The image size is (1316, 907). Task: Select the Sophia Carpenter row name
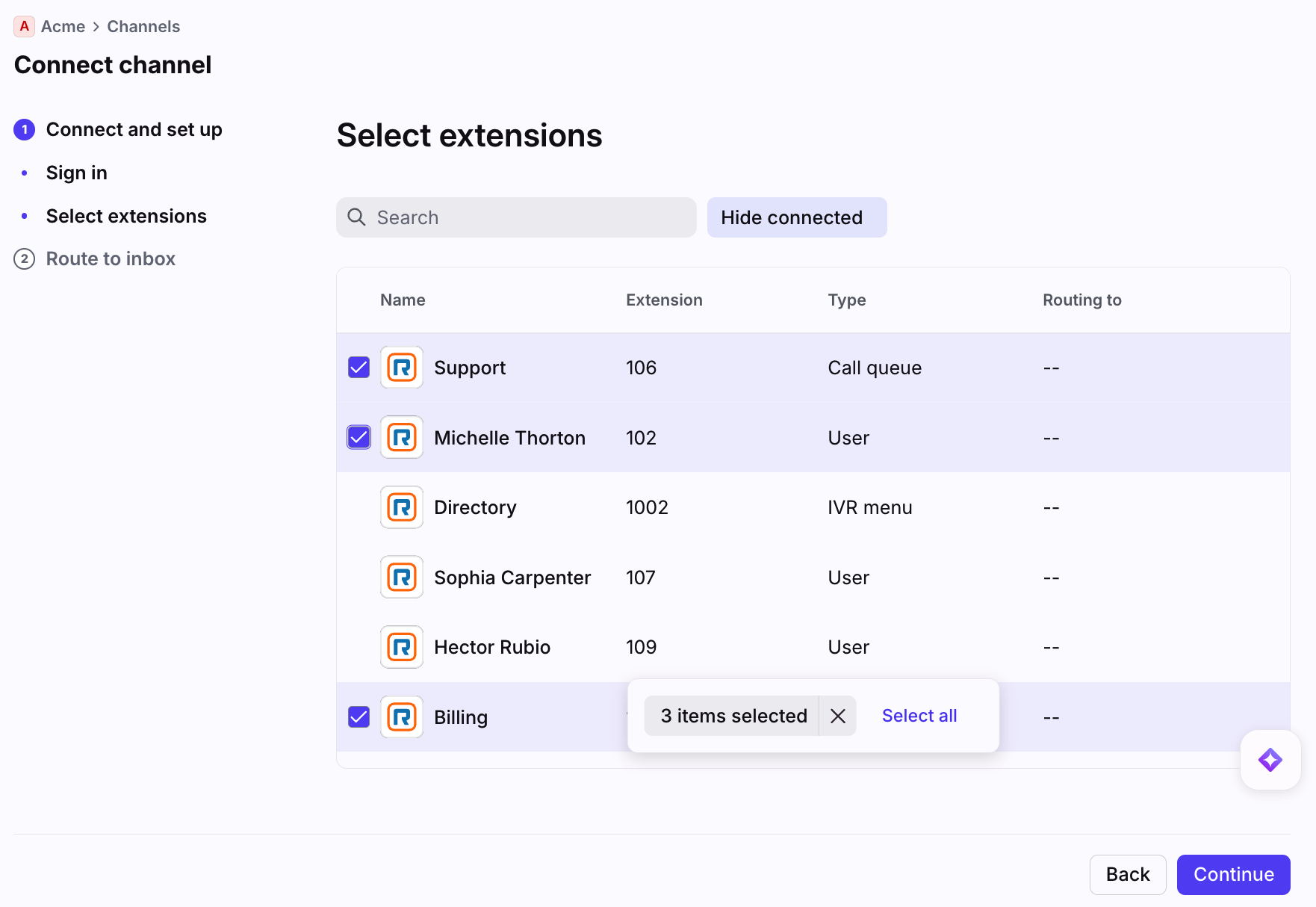click(512, 578)
